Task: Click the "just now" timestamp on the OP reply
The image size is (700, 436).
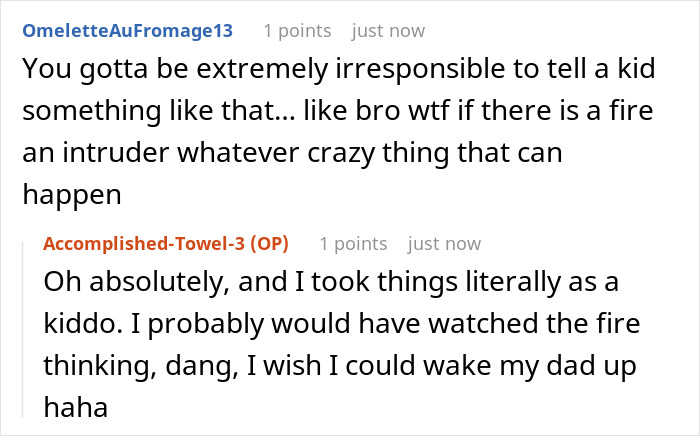Action: coord(443,243)
